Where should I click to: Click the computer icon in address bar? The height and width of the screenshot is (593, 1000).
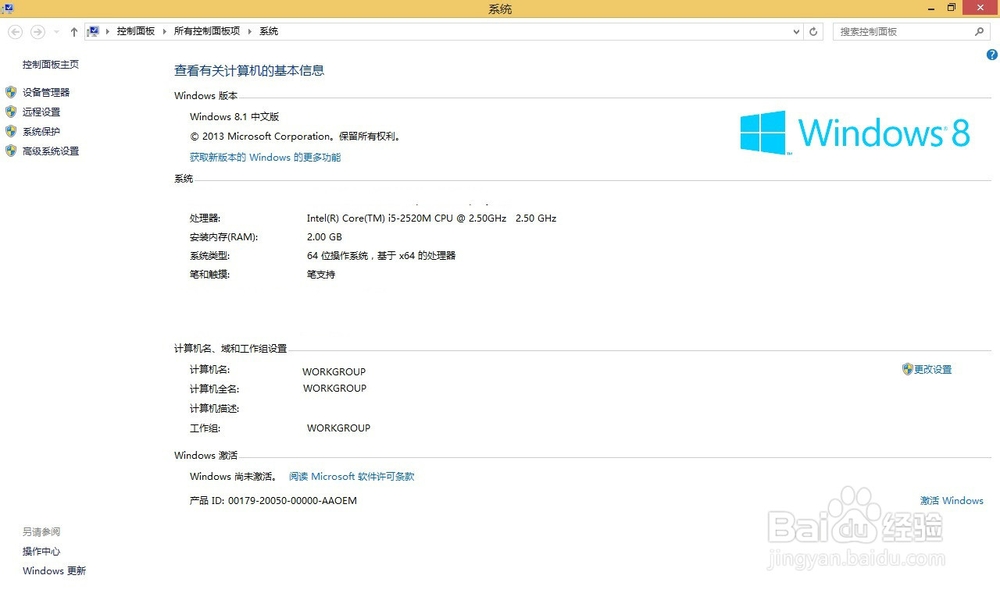94,31
